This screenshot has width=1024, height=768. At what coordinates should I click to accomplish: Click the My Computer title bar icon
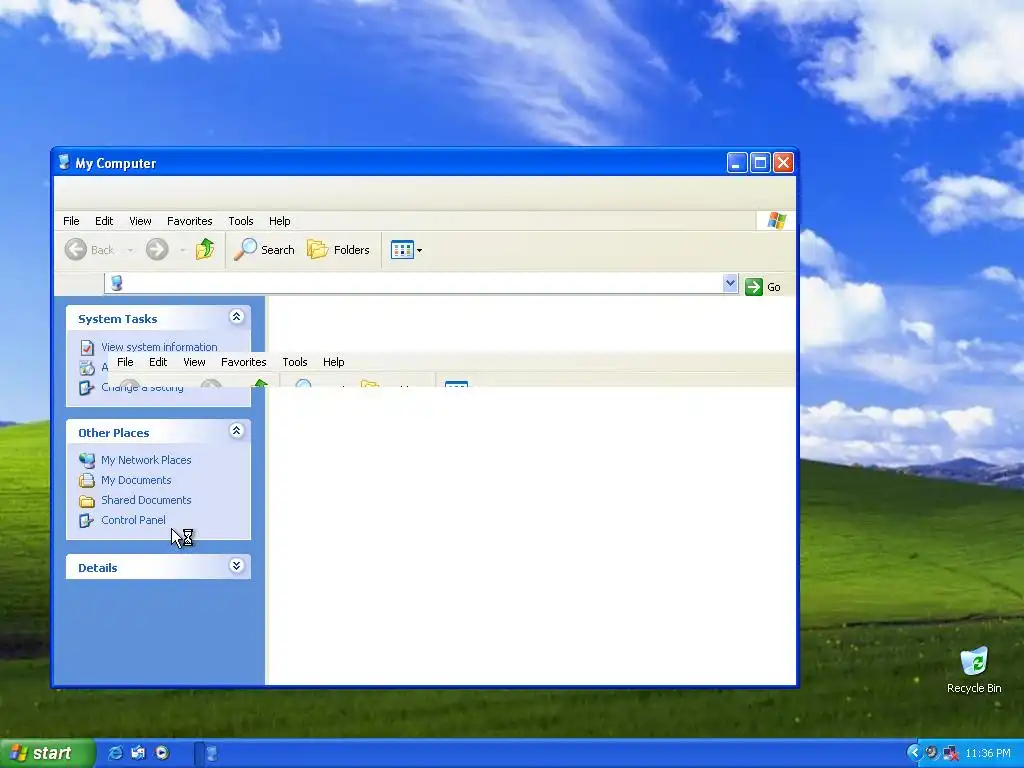pos(63,163)
